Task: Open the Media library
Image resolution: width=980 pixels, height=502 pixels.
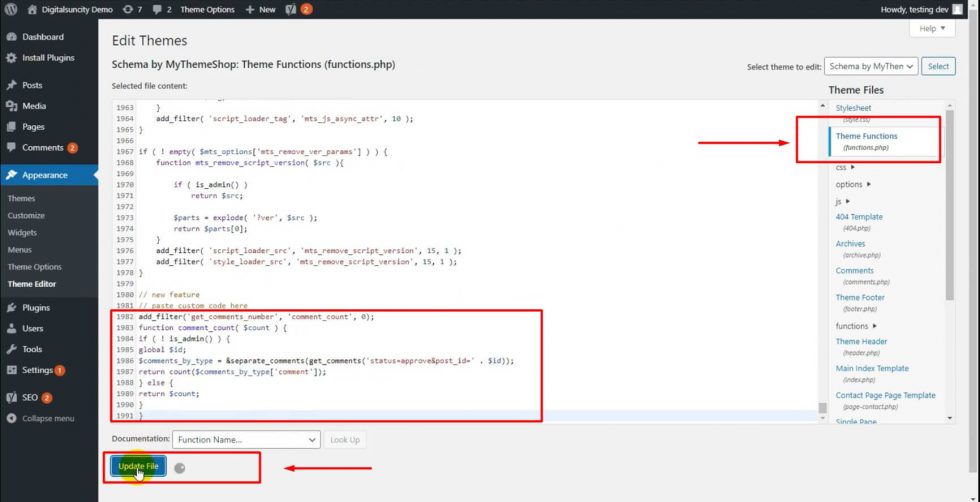Action: 34,106
